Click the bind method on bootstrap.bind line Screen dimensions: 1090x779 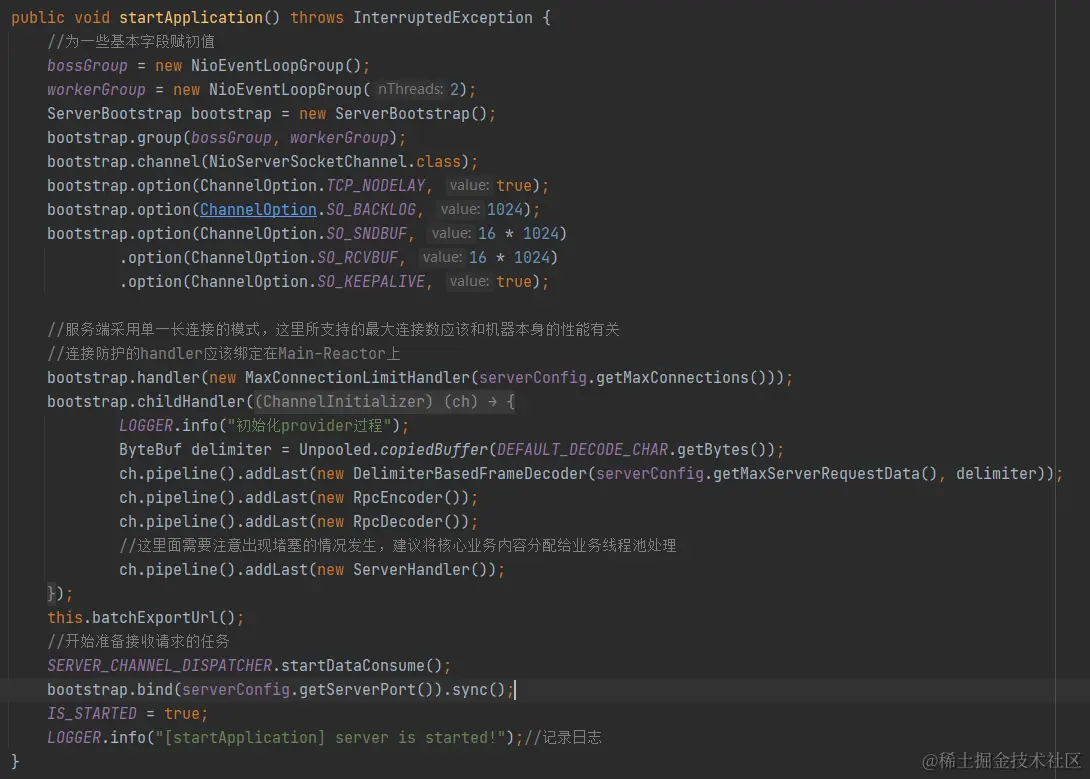pos(154,689)
